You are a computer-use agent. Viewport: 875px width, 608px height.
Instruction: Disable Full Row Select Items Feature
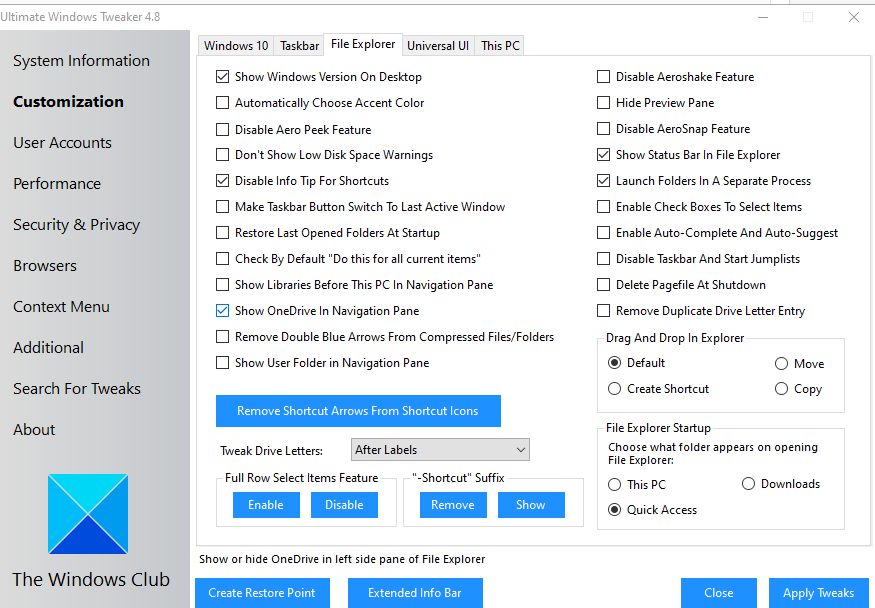pos(344,505)
